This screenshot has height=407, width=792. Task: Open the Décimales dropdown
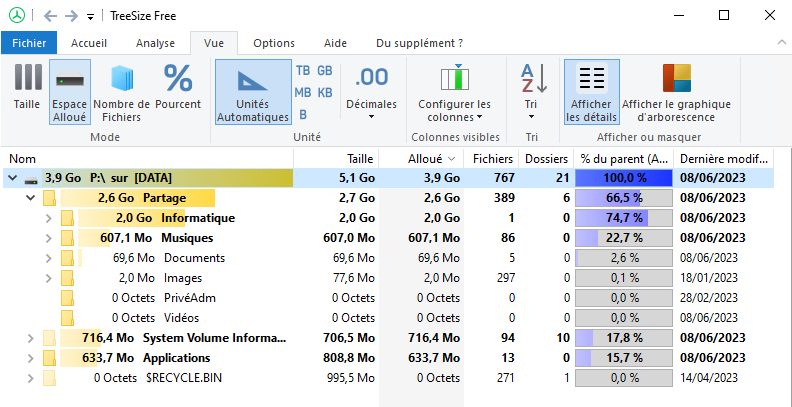click(x=371, y=91)
